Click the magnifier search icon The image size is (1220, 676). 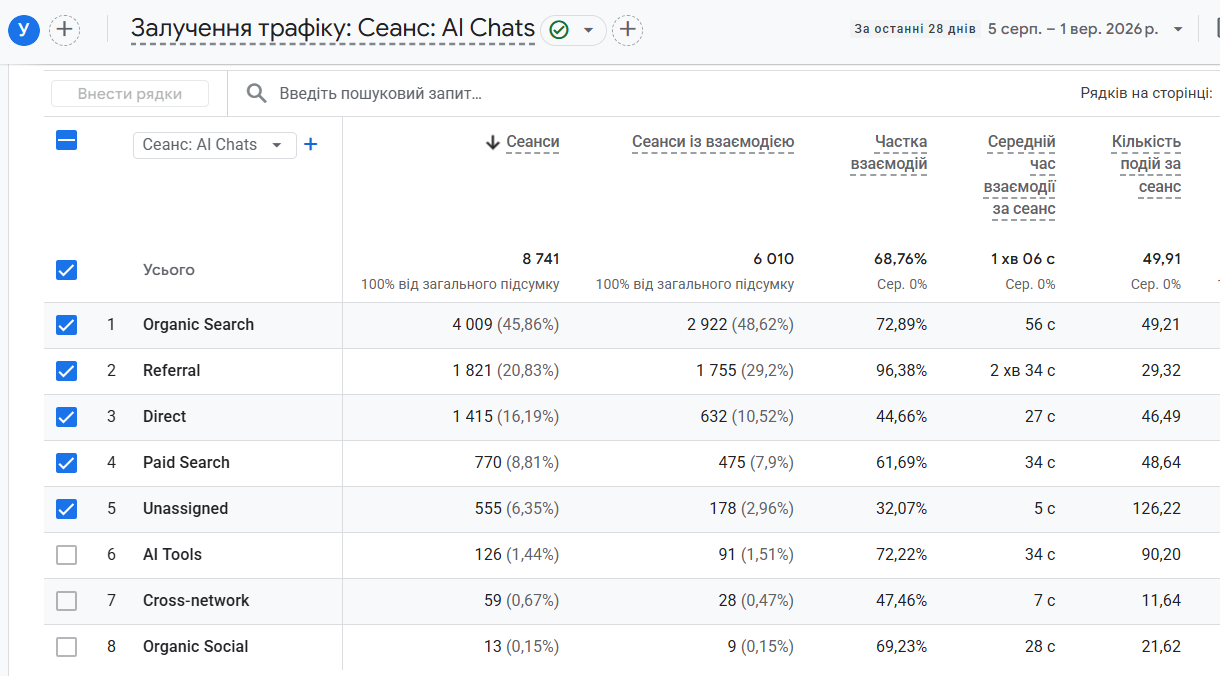257,93
